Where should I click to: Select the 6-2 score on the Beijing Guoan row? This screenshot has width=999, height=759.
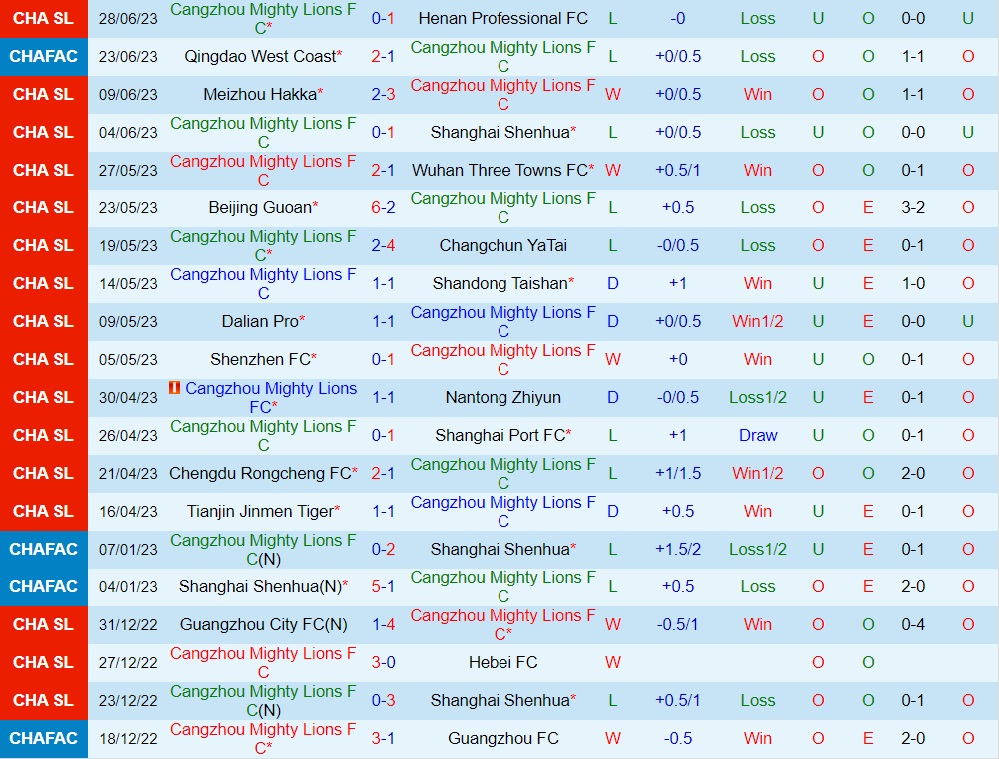click(x=382, y=208)
